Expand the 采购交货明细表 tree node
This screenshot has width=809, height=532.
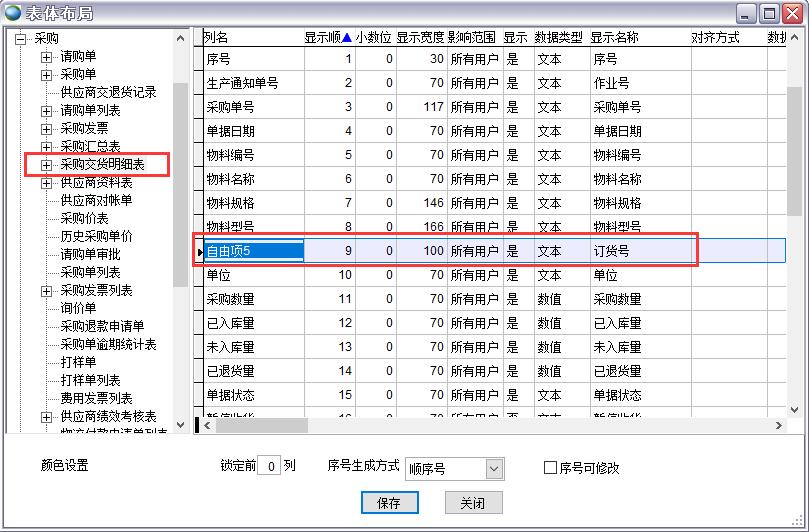pyautogui.click(x=46, y=164)
